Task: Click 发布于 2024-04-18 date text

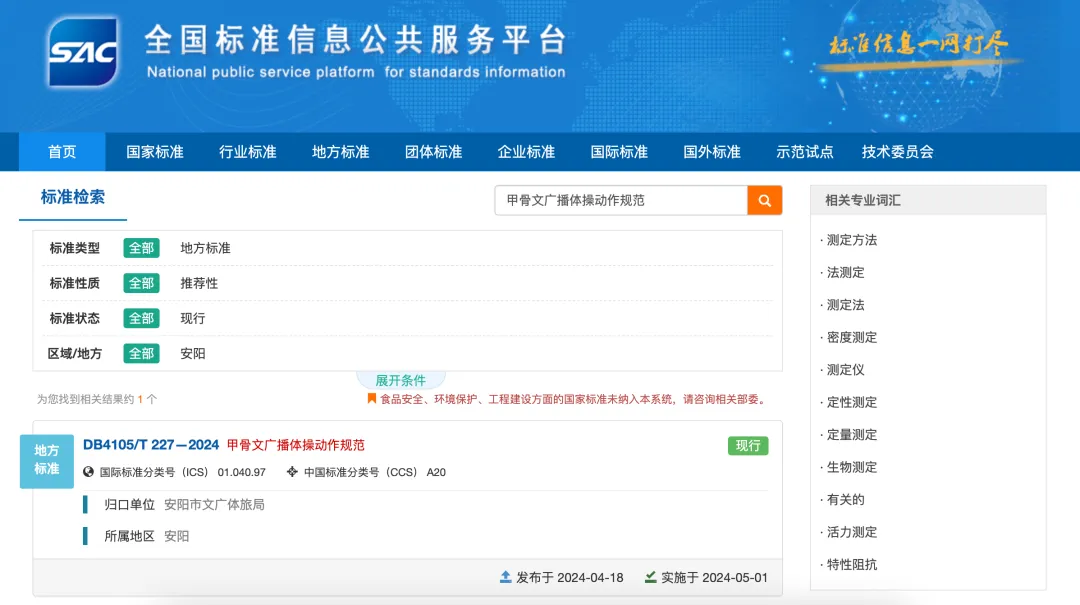Action: pos(570,577)
